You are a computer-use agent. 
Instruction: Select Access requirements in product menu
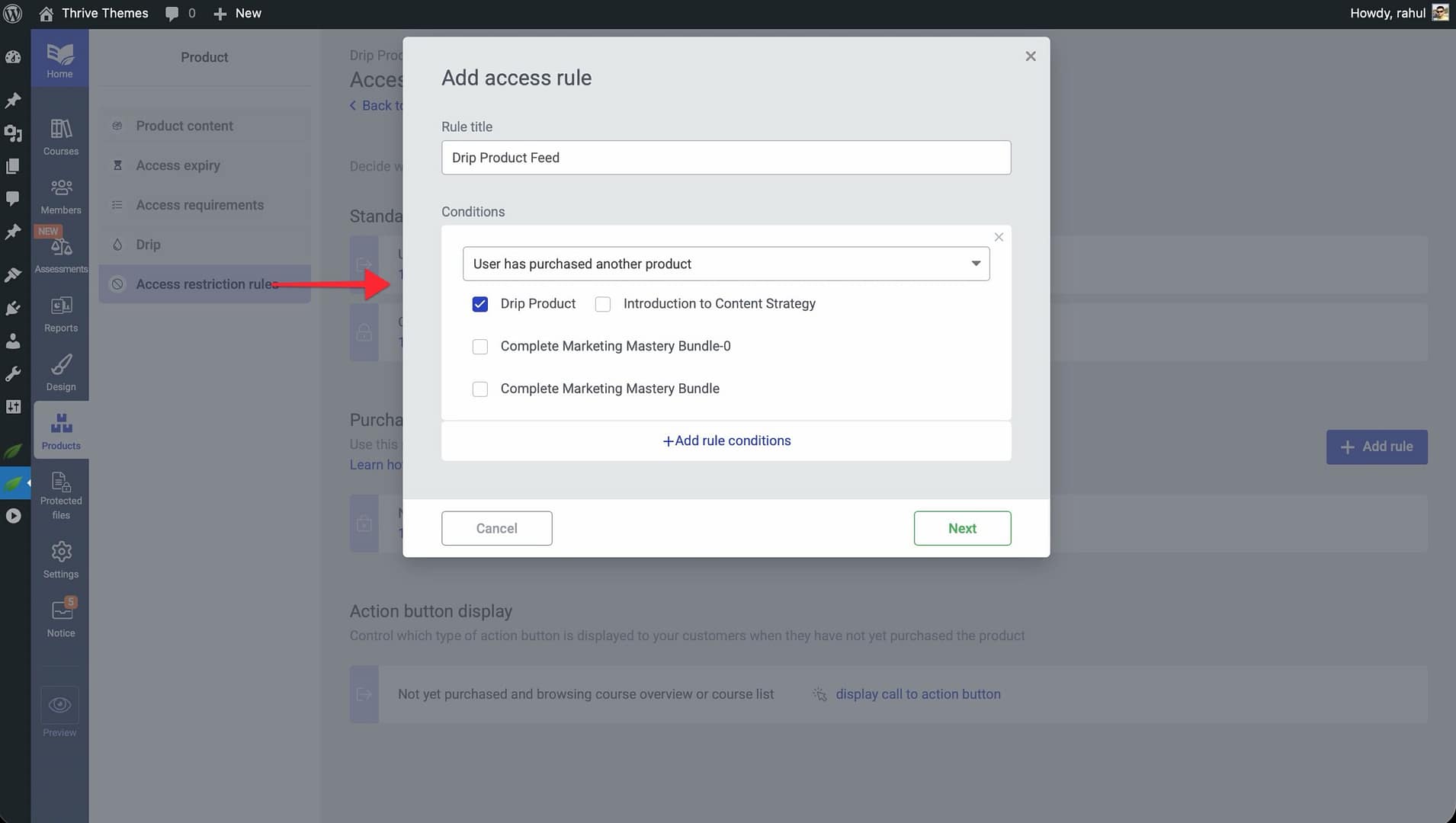(x=200, y=205)
